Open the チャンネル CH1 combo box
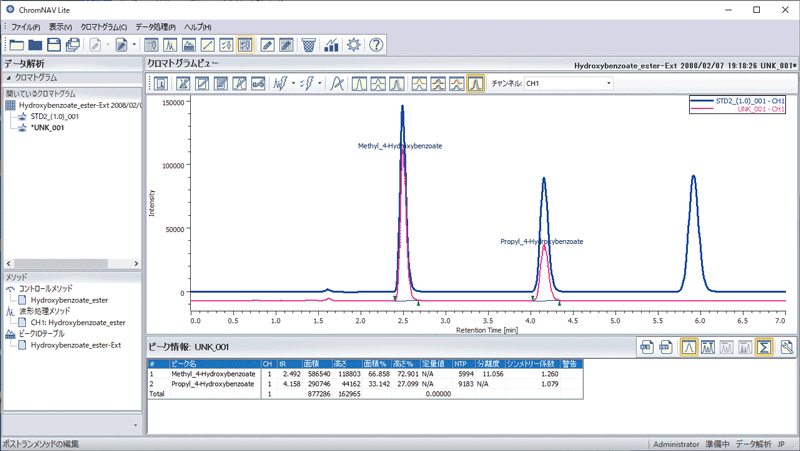Image resolution: width=800 pixels, height=451 pixels. click(x=568, y=84)
